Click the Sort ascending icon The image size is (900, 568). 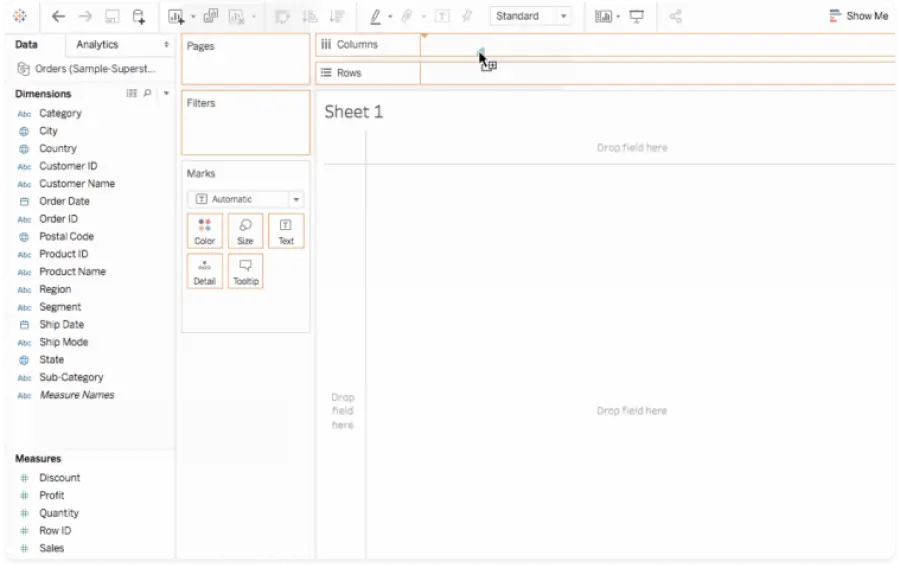point(310,17)
